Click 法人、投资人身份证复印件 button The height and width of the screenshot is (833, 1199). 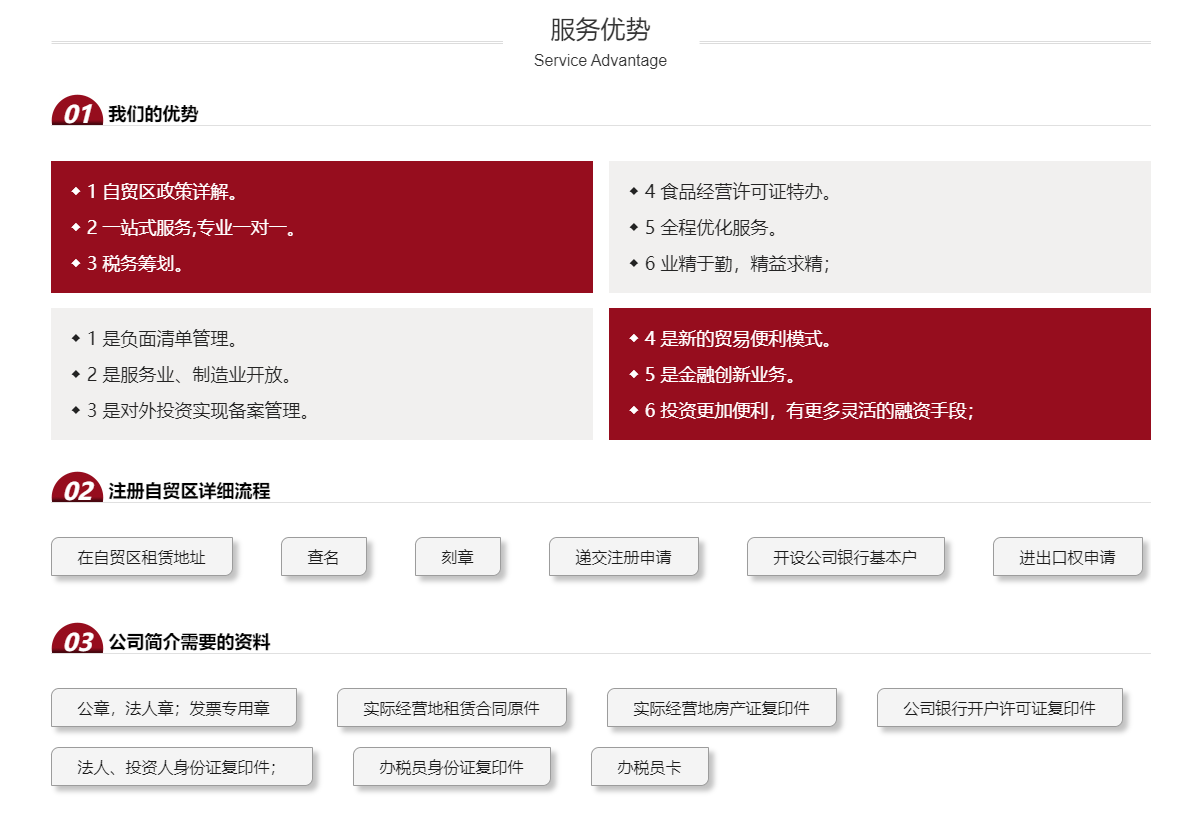181,767
